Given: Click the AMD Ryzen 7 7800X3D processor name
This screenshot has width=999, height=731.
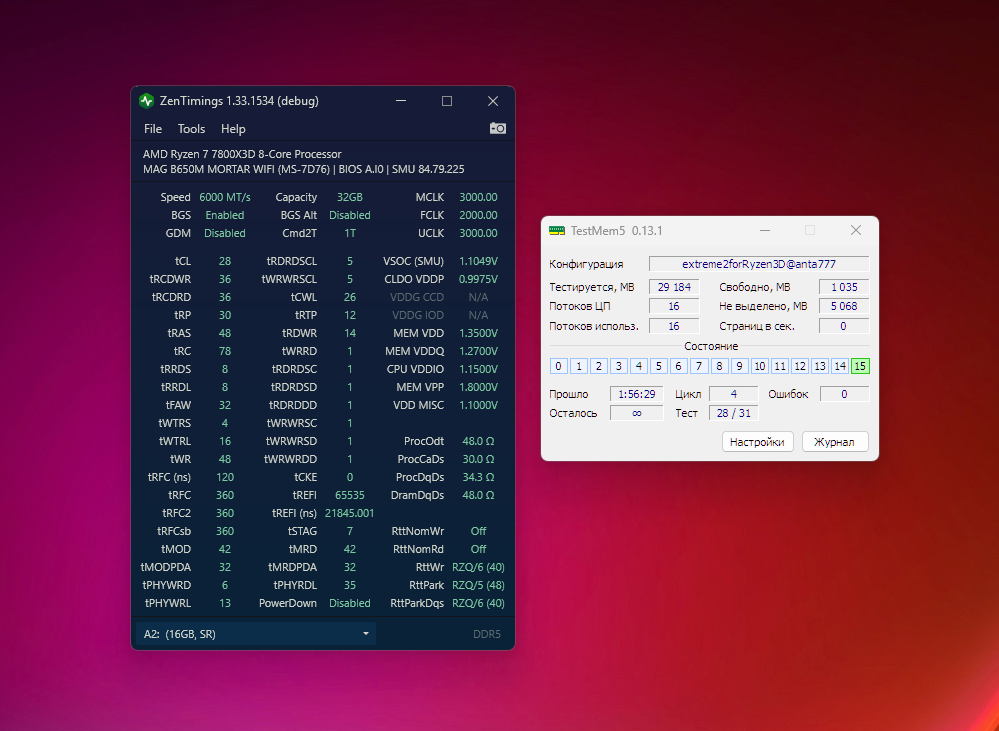Looking at the screenshot, I should [x=242, y=154].
